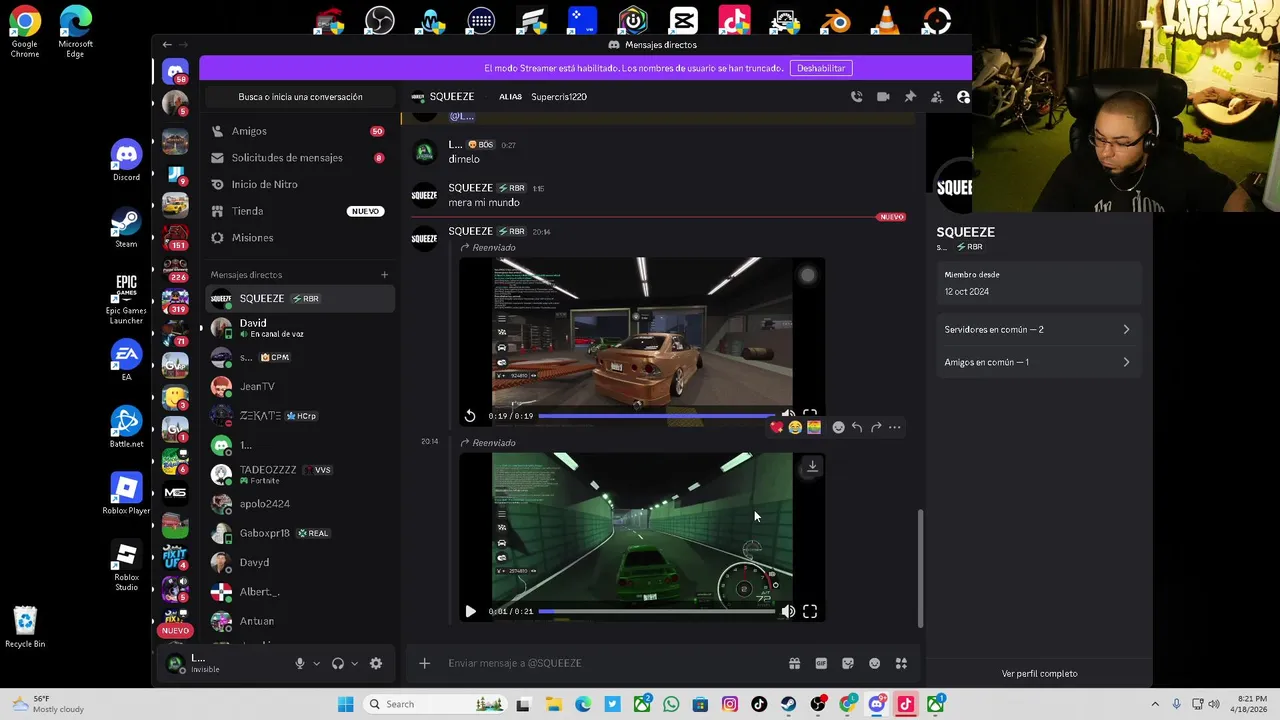Open the gift sending icon in message bar
This screenshot has width=1280, height=720.
[x=794, y=663]
